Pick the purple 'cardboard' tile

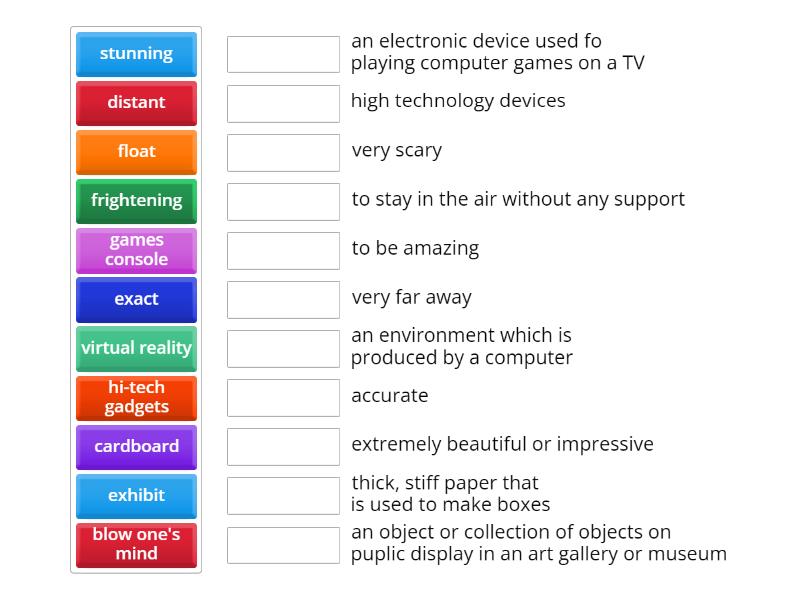tap(136, 446)
